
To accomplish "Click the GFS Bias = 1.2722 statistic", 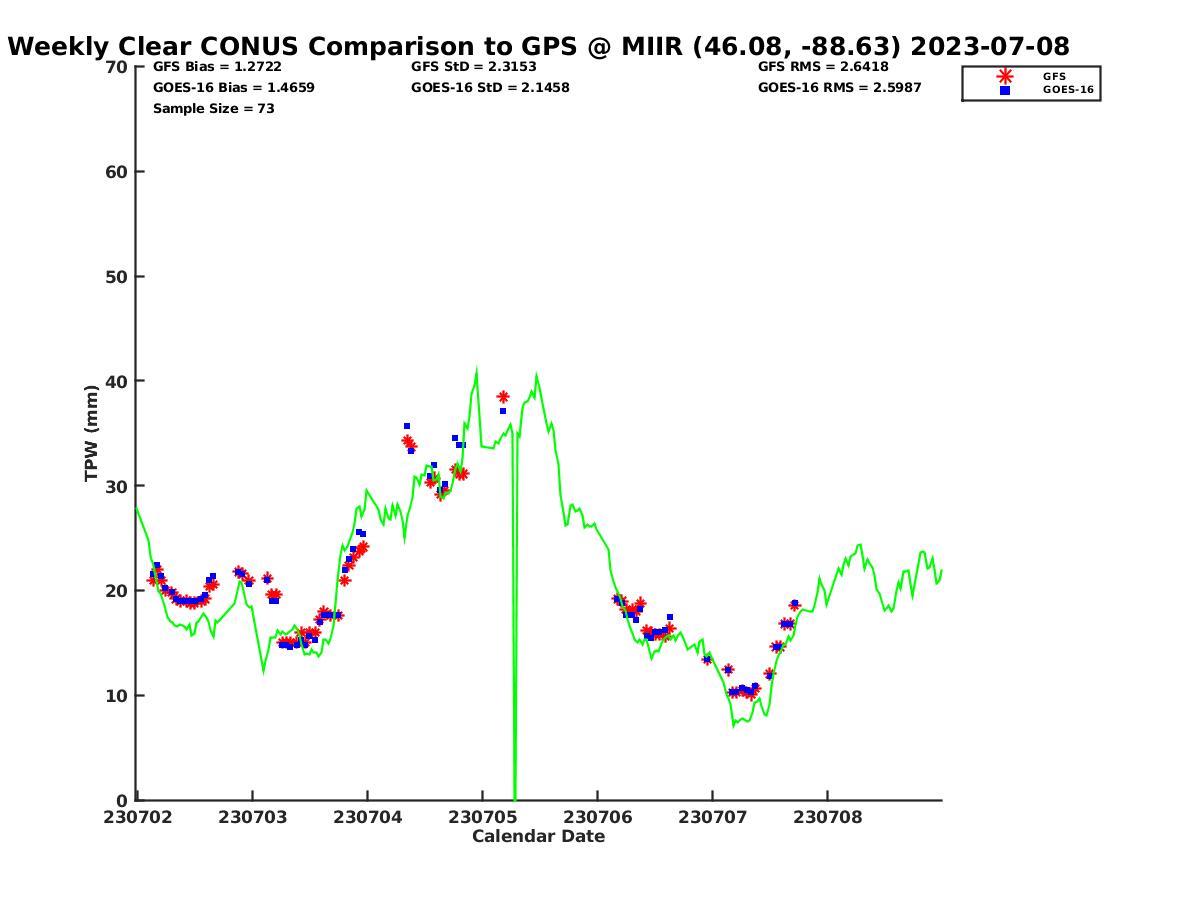I will point(217,67).
